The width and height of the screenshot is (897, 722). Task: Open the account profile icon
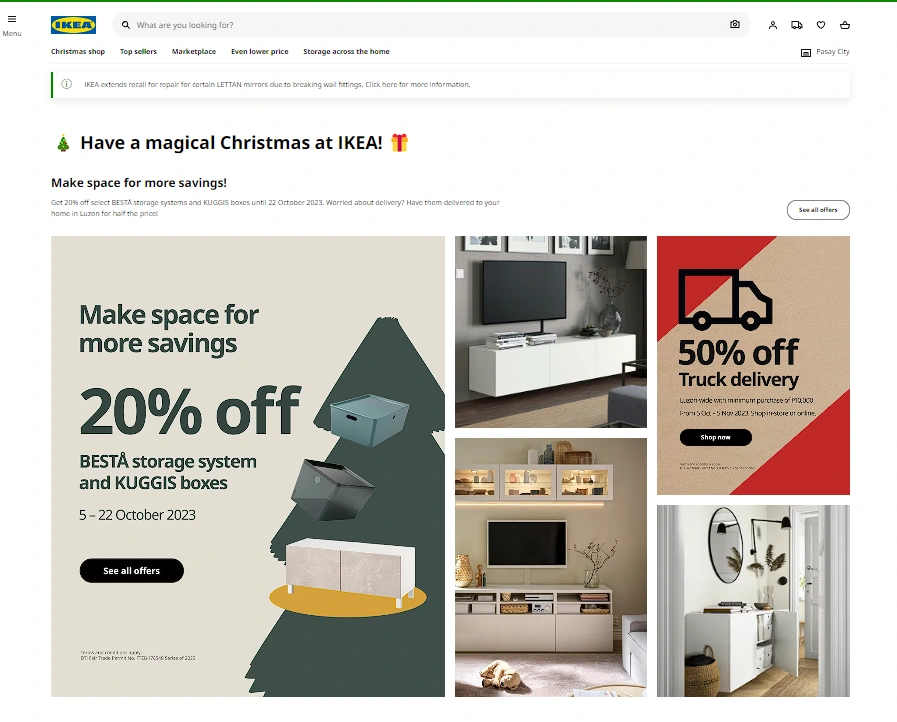772,25
